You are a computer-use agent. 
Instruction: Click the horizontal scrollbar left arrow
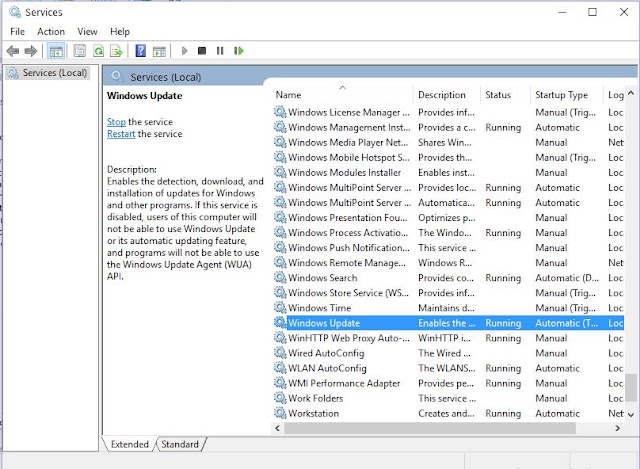pyautogui.click(x=278, y=428)
